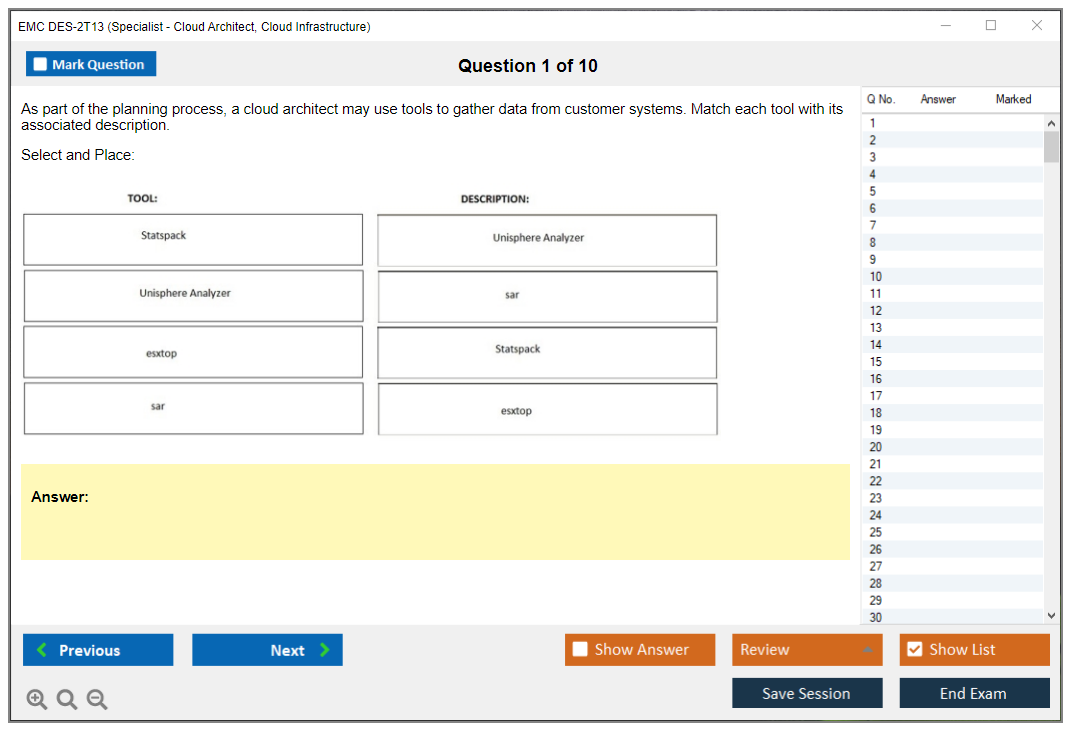Click the green left arrow on Previous
The height and width of the screenshot is (735, 1075).
coord(42,650)
